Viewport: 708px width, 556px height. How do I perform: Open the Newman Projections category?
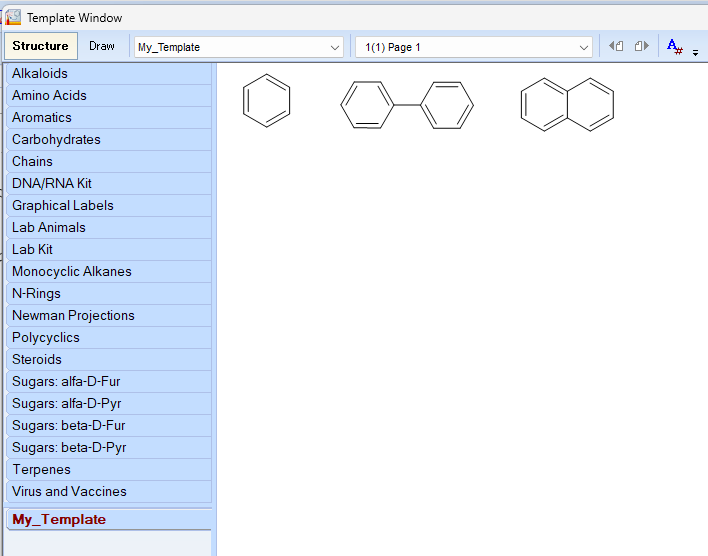click(x=109, y=315)
